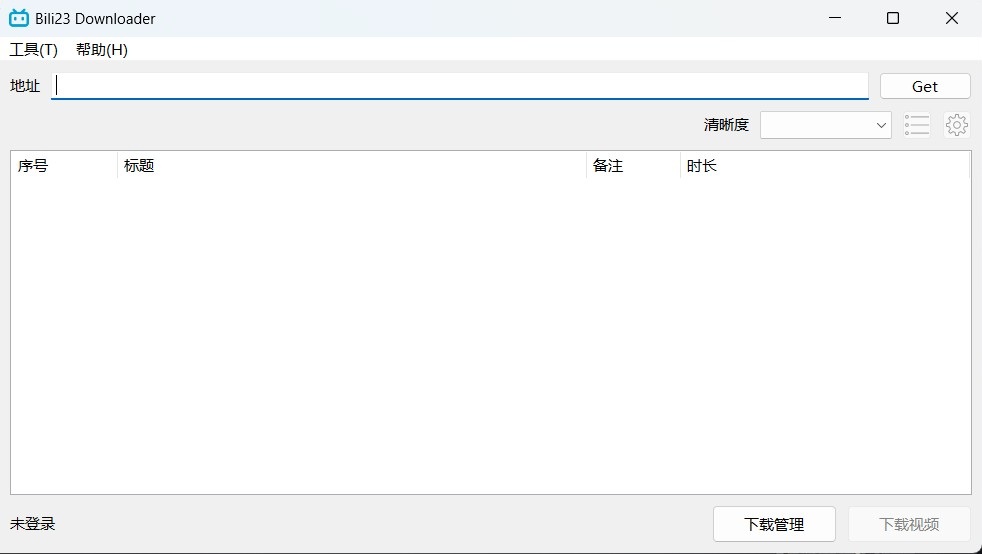This screenshot has height=554, width=982.
Task: Maximize the Bili23 Downloader window
Action: (x=893, y=18)
